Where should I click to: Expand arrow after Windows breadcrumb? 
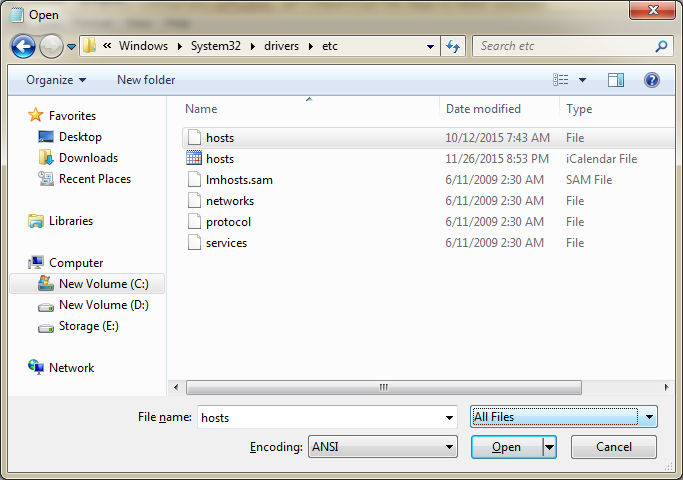[179, 46]
